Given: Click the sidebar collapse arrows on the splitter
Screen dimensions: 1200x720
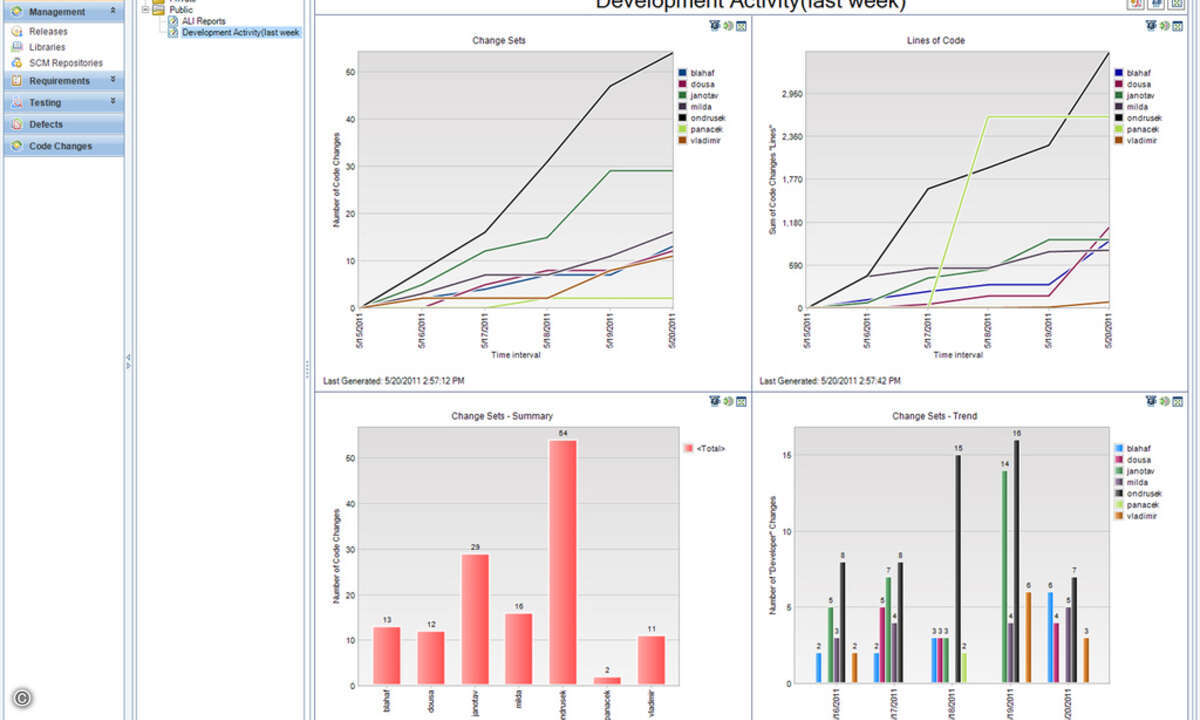Looking at the screenshot, I should pyautogui.click(x=128, y=361).
